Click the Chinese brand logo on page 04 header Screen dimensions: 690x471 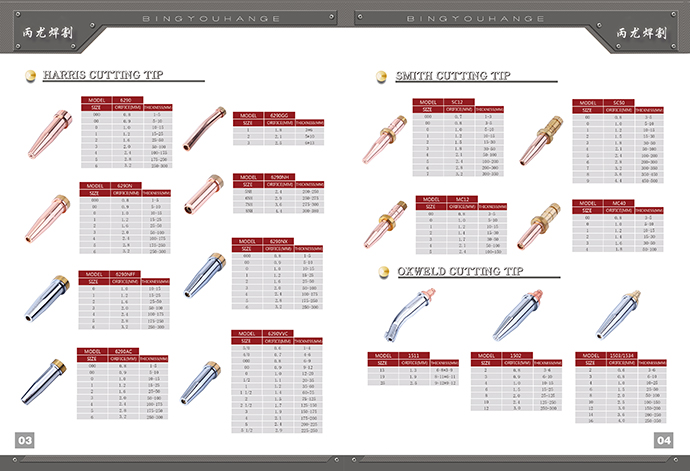coord(642,33)
